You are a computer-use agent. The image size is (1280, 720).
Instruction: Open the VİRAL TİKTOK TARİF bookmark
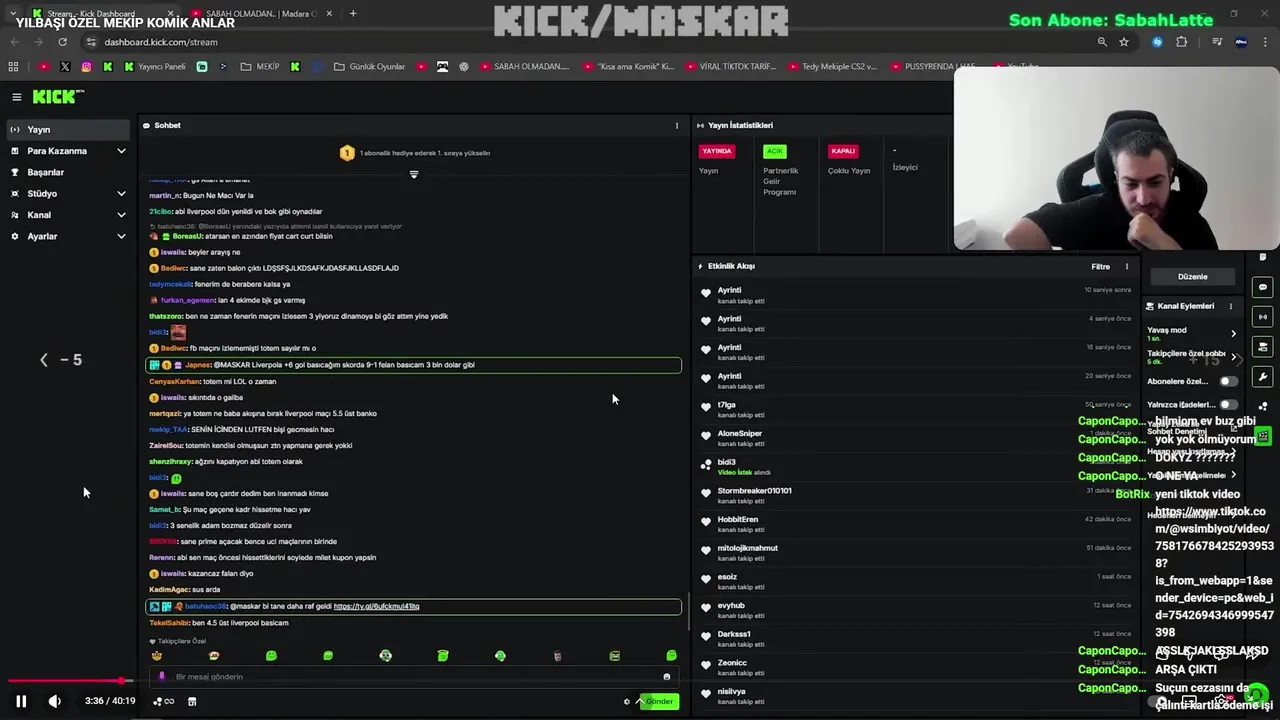pos(730,67)
